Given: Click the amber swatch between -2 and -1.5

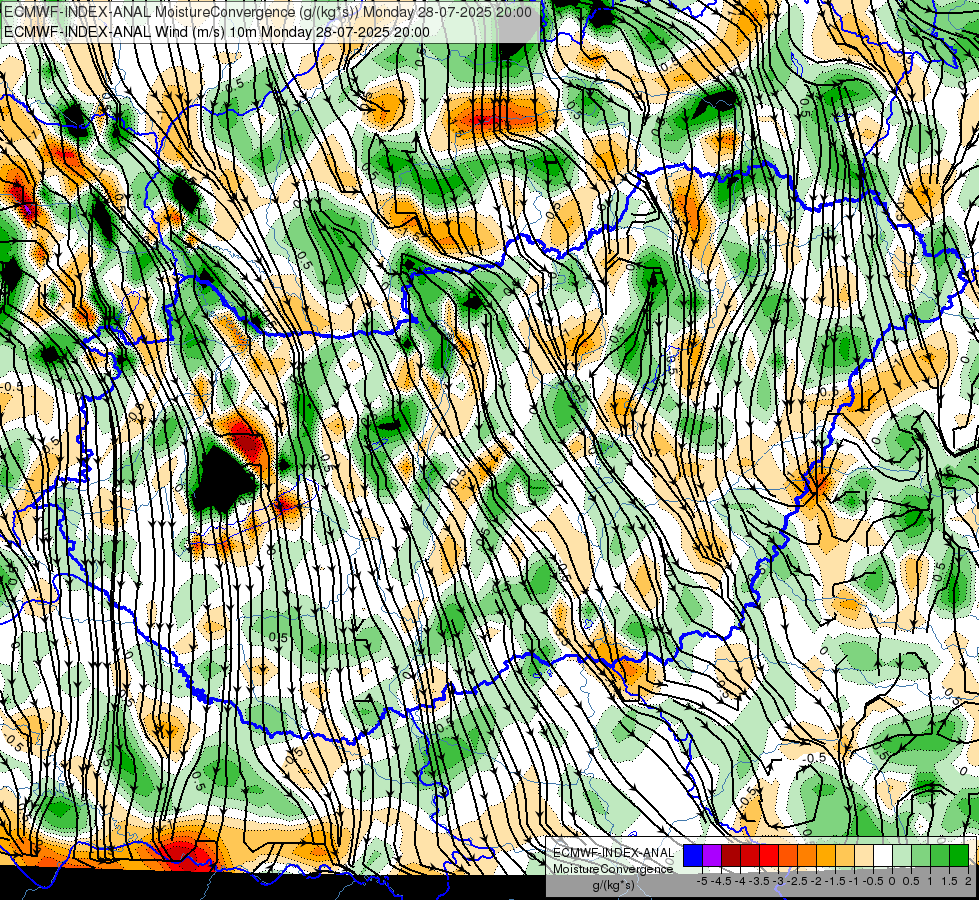Looking at the screenshot, I should click(x=826, y=855).
